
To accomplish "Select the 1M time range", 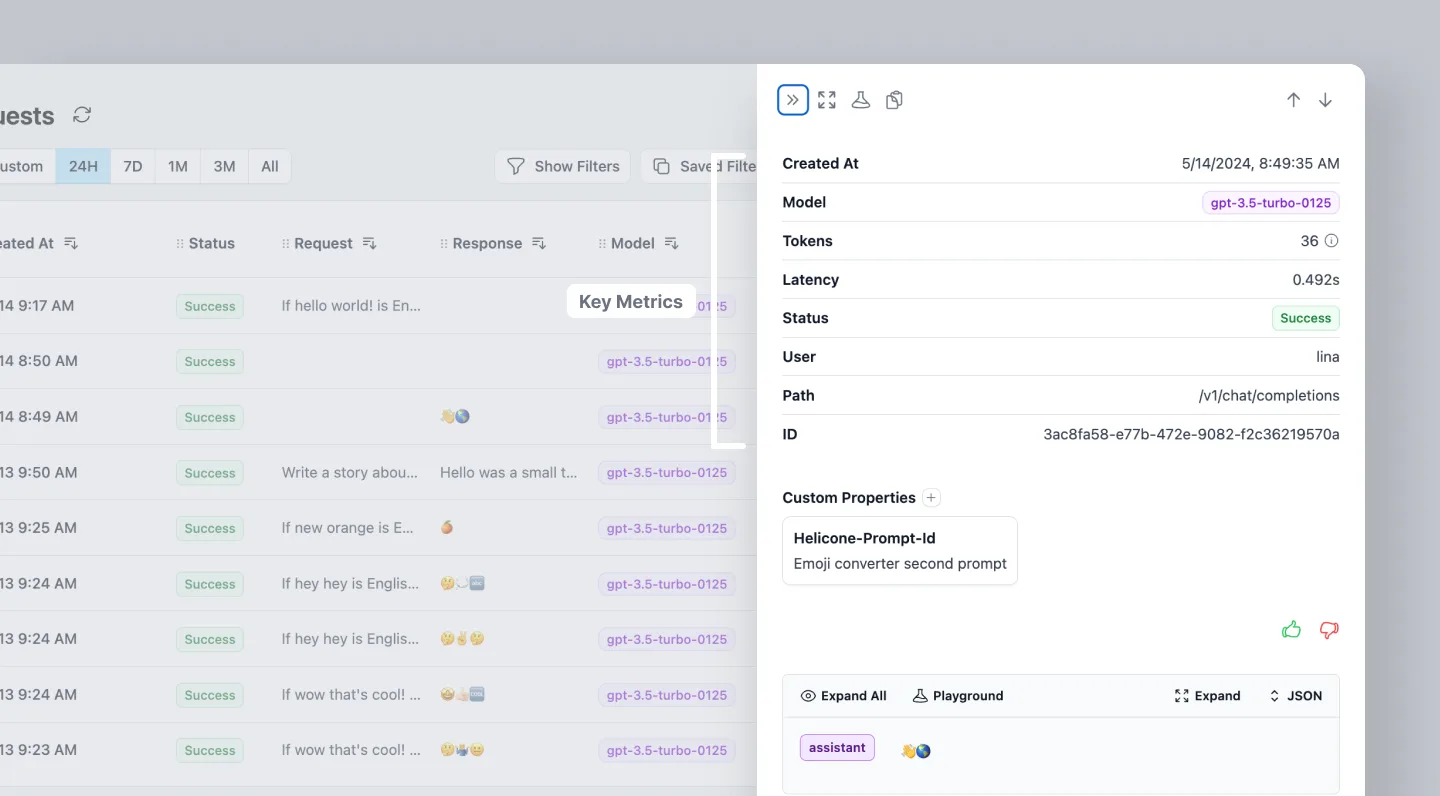I will (x=178, y=166).
